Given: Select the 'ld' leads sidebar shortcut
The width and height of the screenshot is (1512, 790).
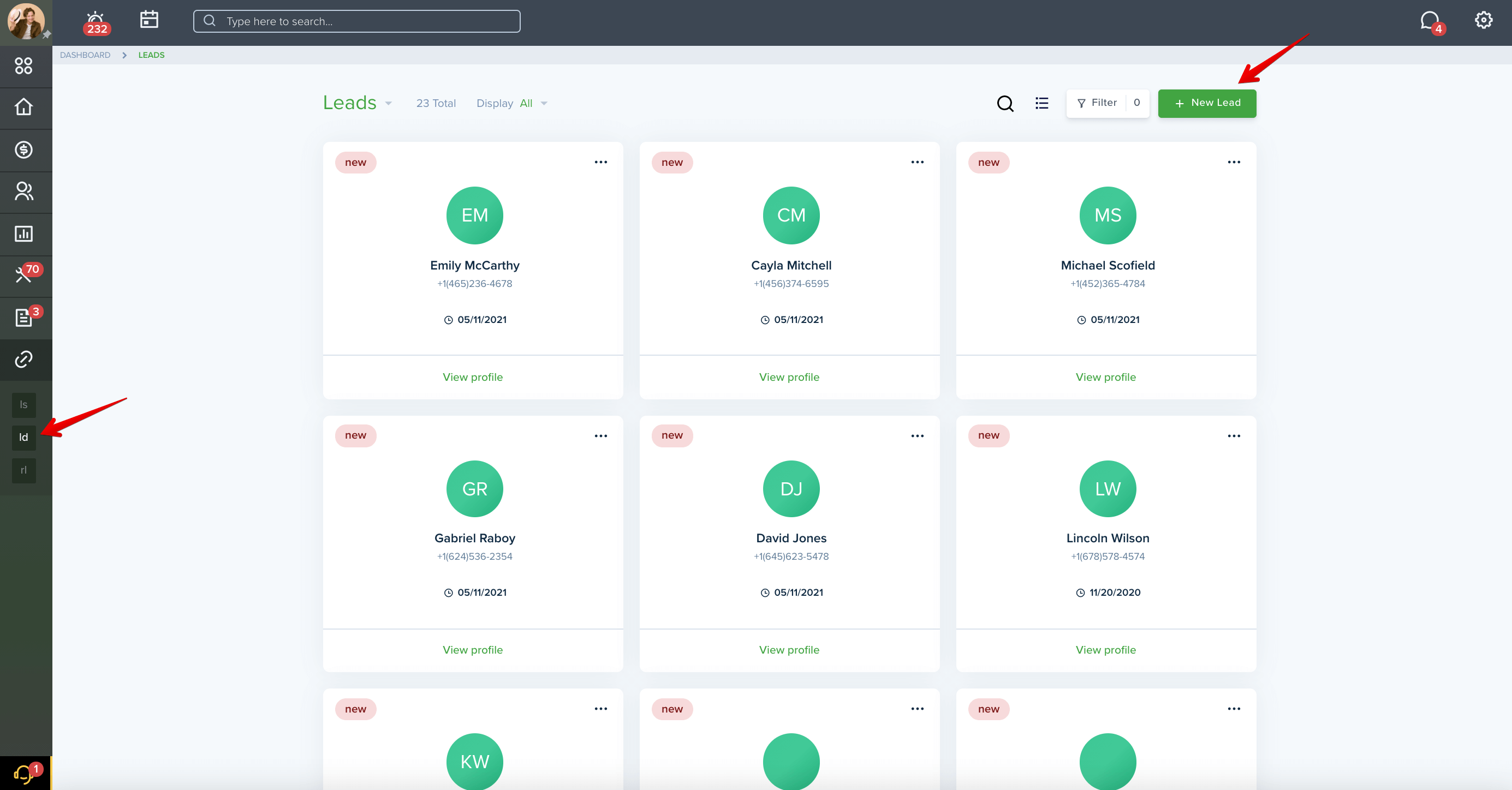Looking at the screenshot, I should pyautogui.click(x=23, y=438).
